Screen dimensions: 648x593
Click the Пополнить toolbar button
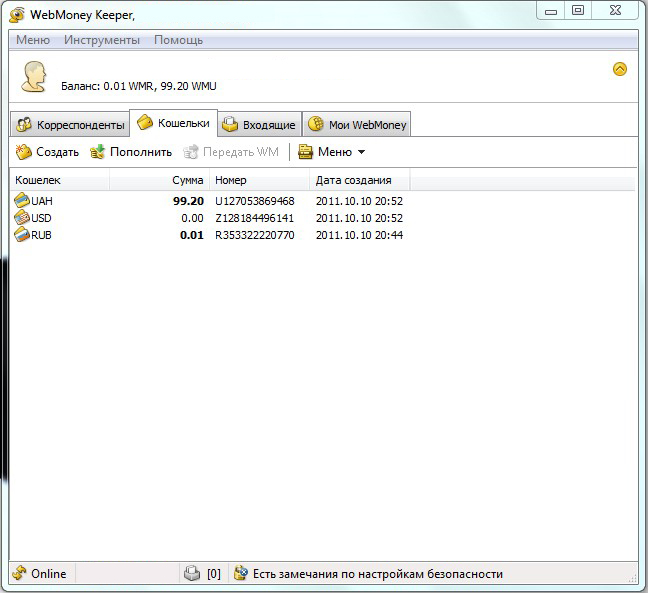tap(131, 152)
